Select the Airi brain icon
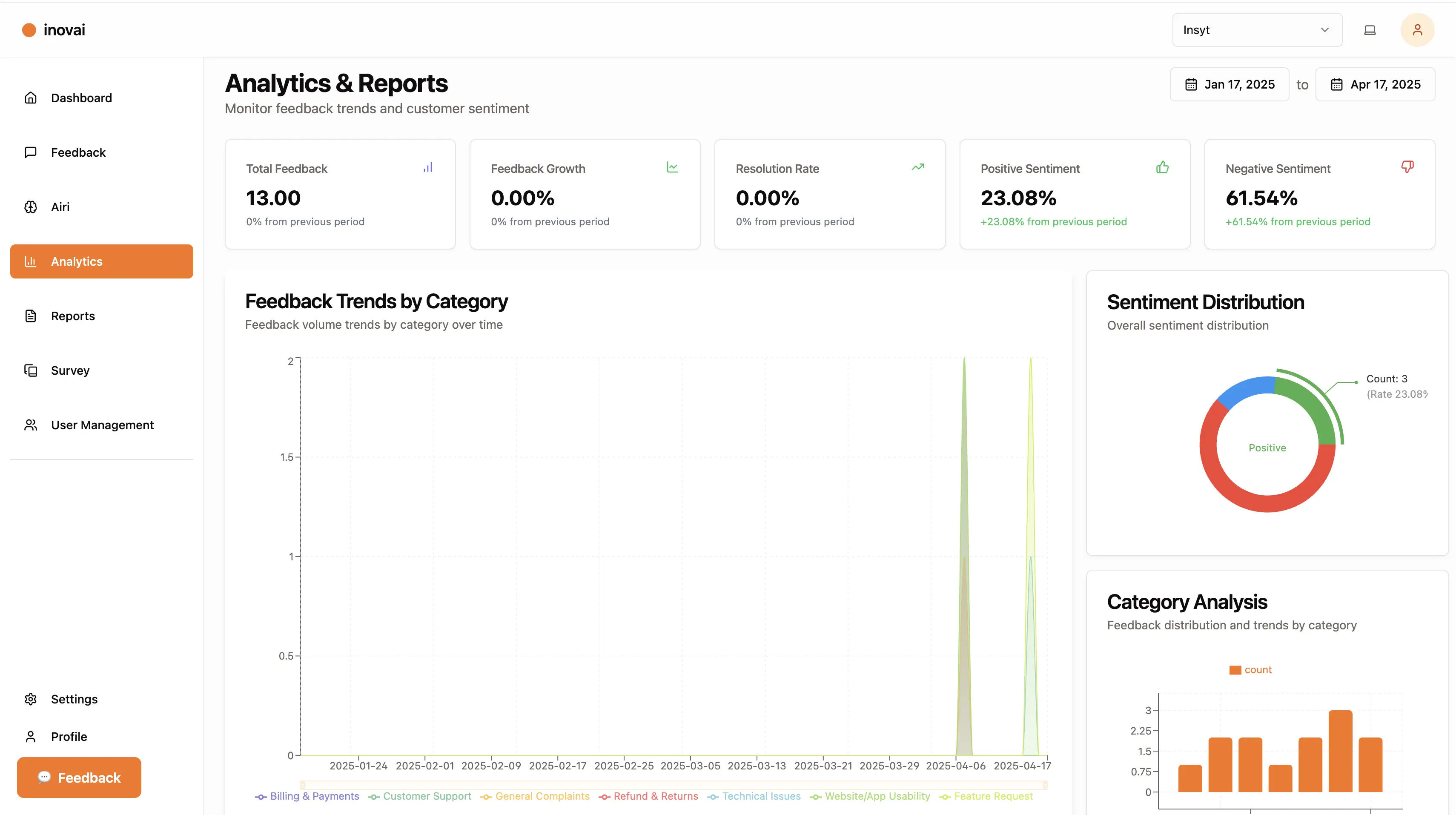This screenshot has height=815, width=1456. [31, 207]
